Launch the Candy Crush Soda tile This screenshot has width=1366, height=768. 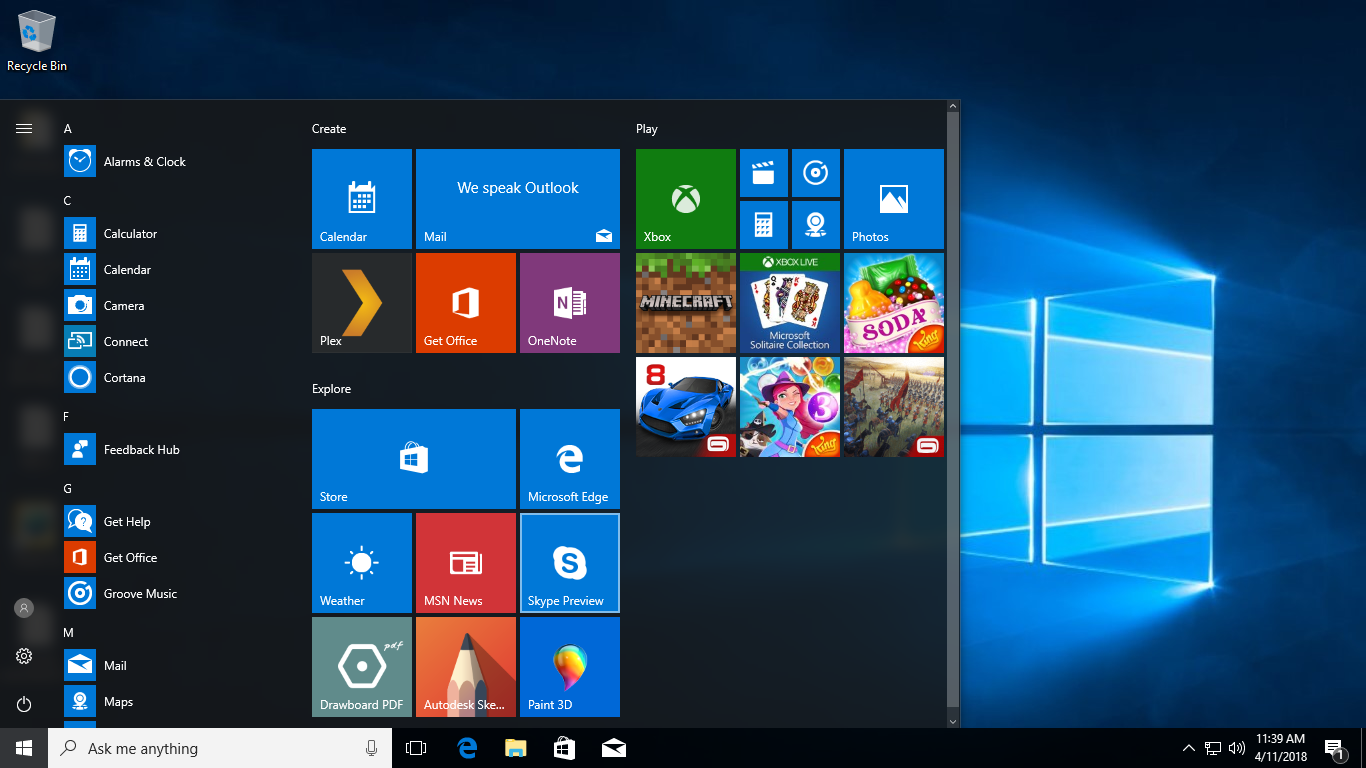click(x=894, y=303)
